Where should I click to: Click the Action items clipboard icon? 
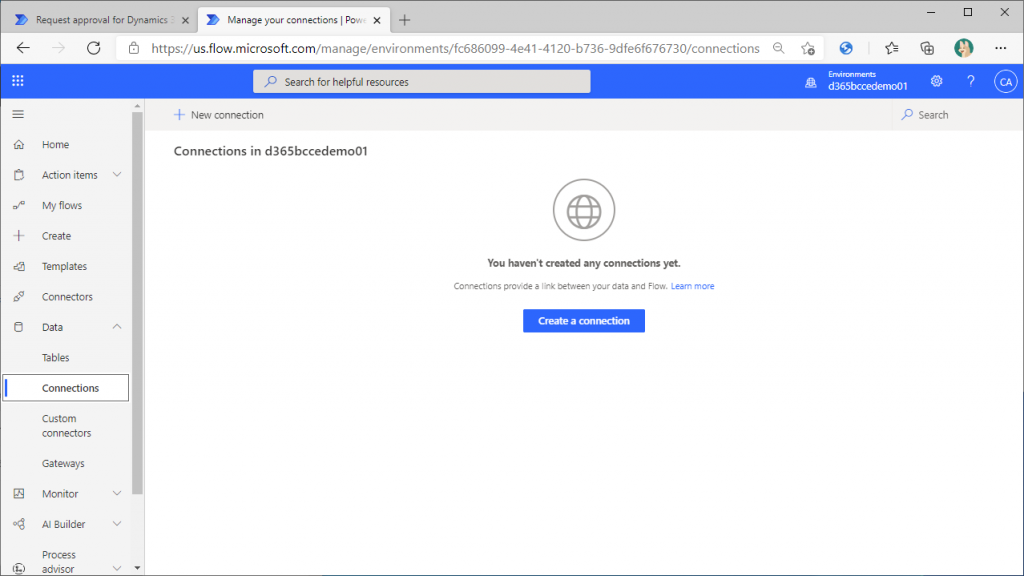click(19, 174)
